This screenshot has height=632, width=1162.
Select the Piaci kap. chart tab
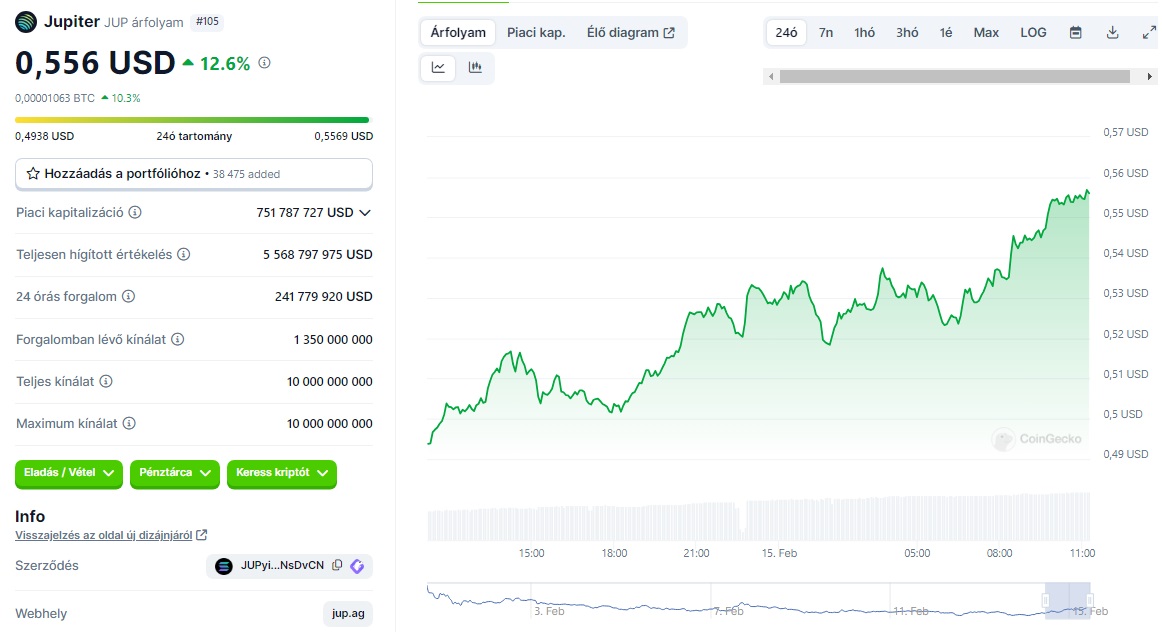536,33
